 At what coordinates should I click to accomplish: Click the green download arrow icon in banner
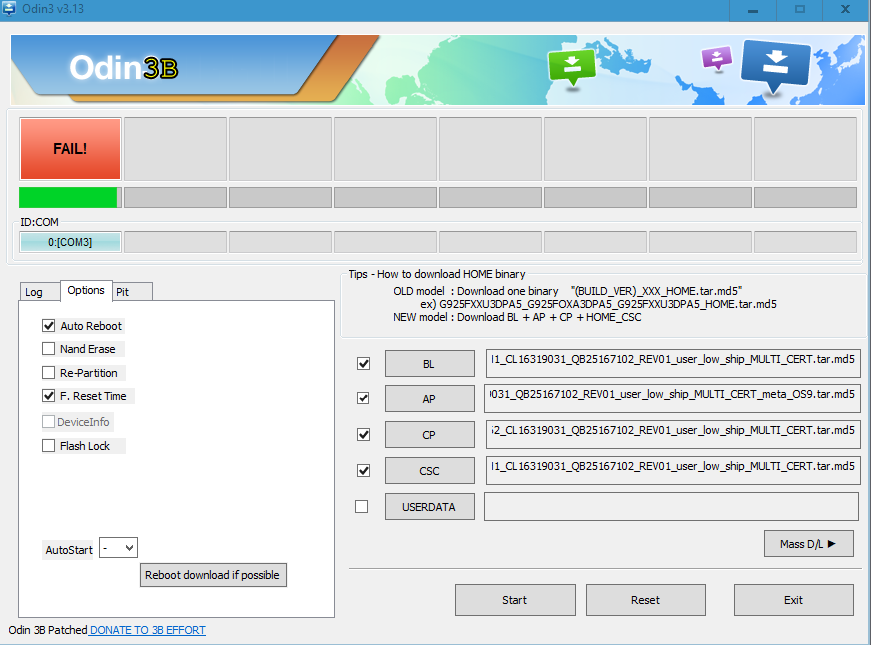(x=570, y=65)
